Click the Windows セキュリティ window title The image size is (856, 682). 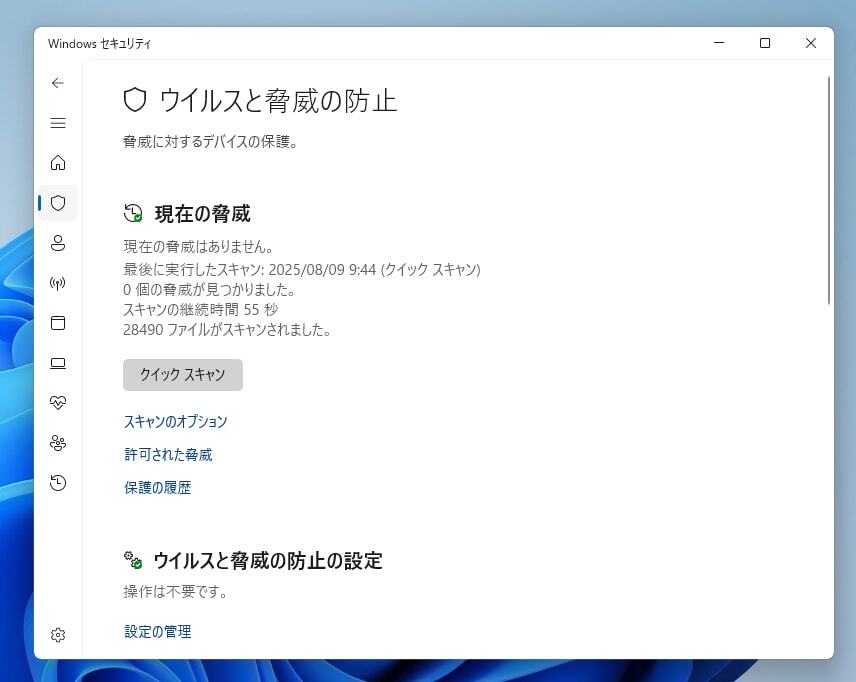(x=99, y=44)
